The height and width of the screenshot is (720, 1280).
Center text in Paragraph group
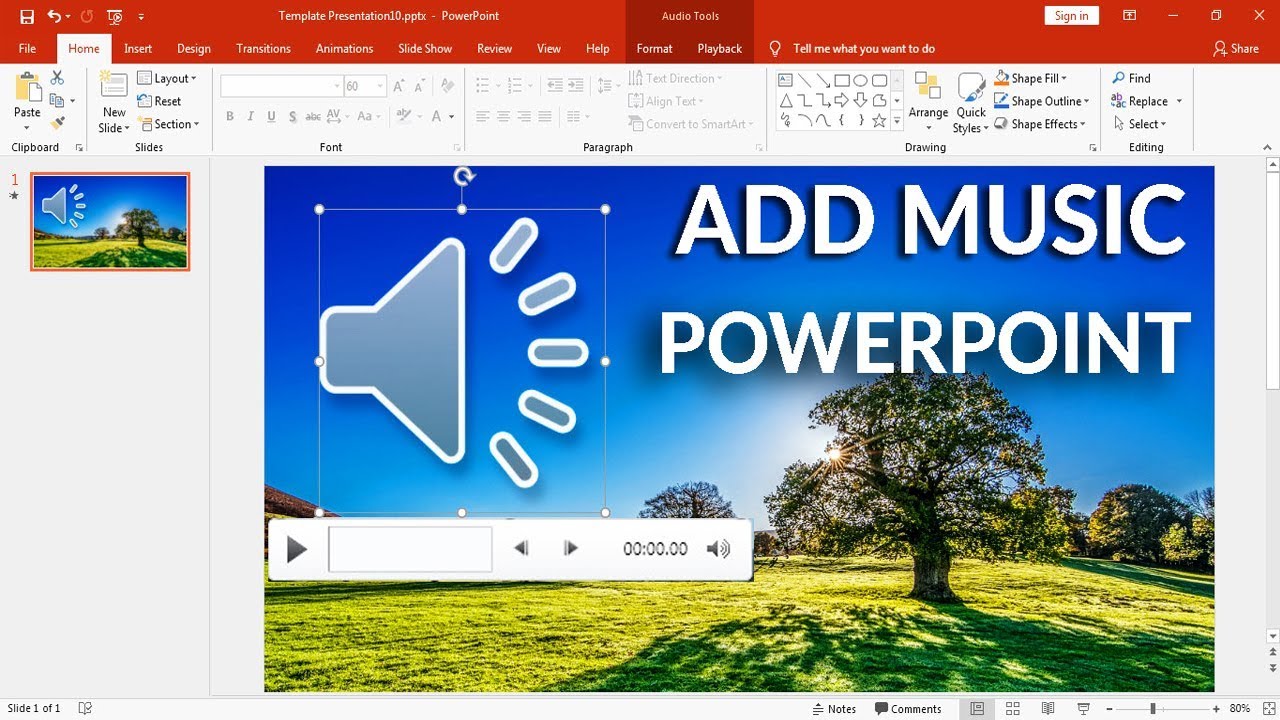(x=503, y=116)
